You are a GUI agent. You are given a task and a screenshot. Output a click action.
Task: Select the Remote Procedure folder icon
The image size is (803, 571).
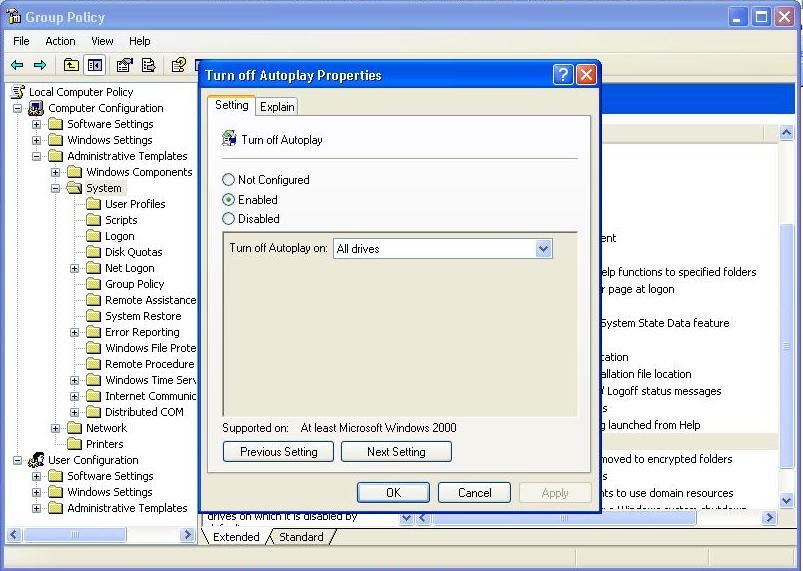click(93, 364)
